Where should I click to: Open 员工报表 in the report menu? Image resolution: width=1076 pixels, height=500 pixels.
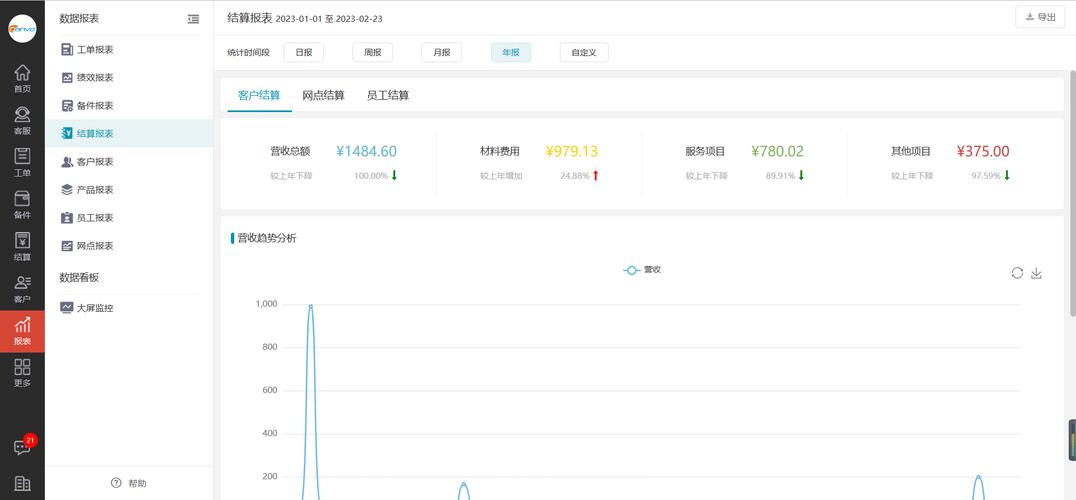(129, 217)
